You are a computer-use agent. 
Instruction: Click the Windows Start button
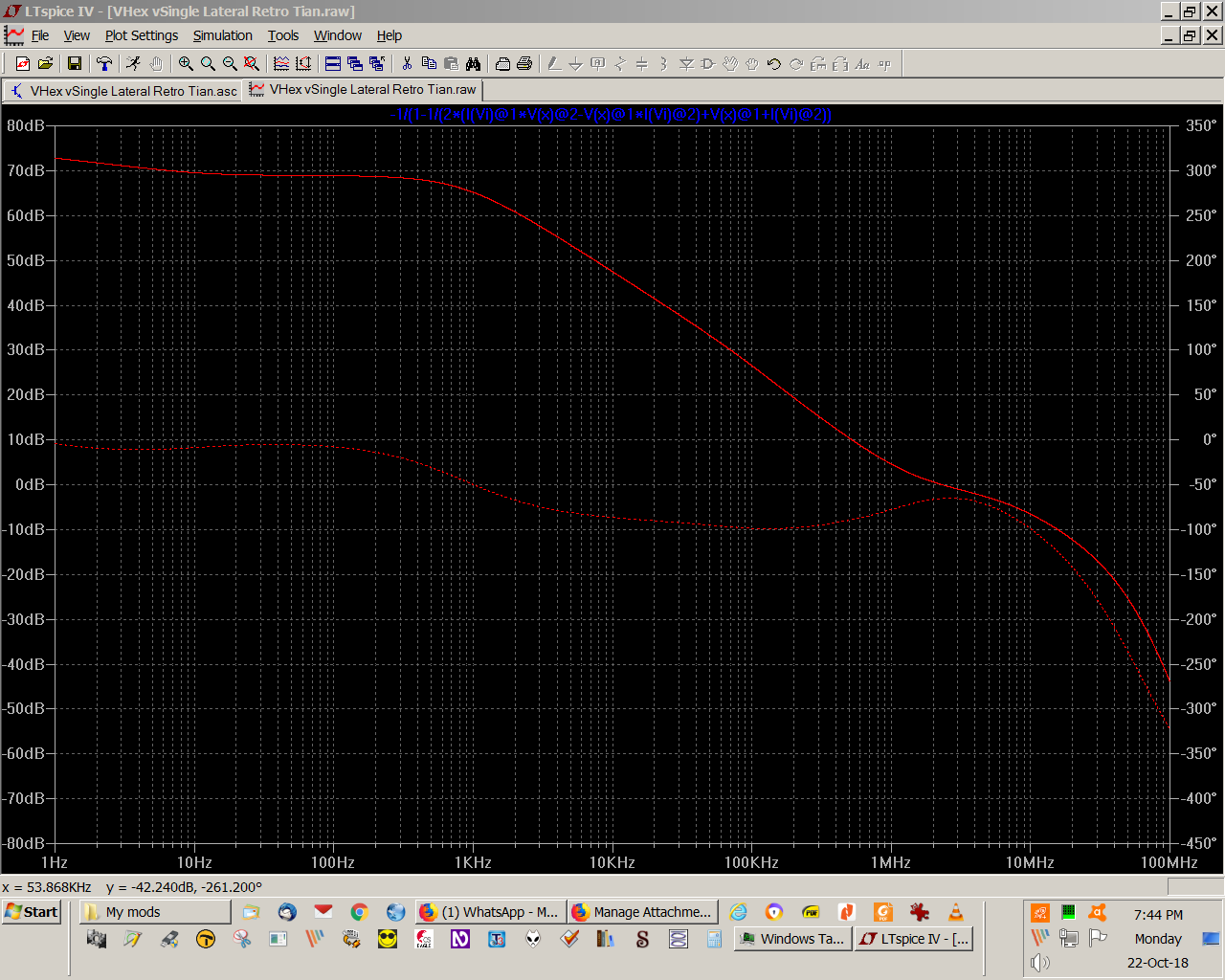(x=32, y=911)
